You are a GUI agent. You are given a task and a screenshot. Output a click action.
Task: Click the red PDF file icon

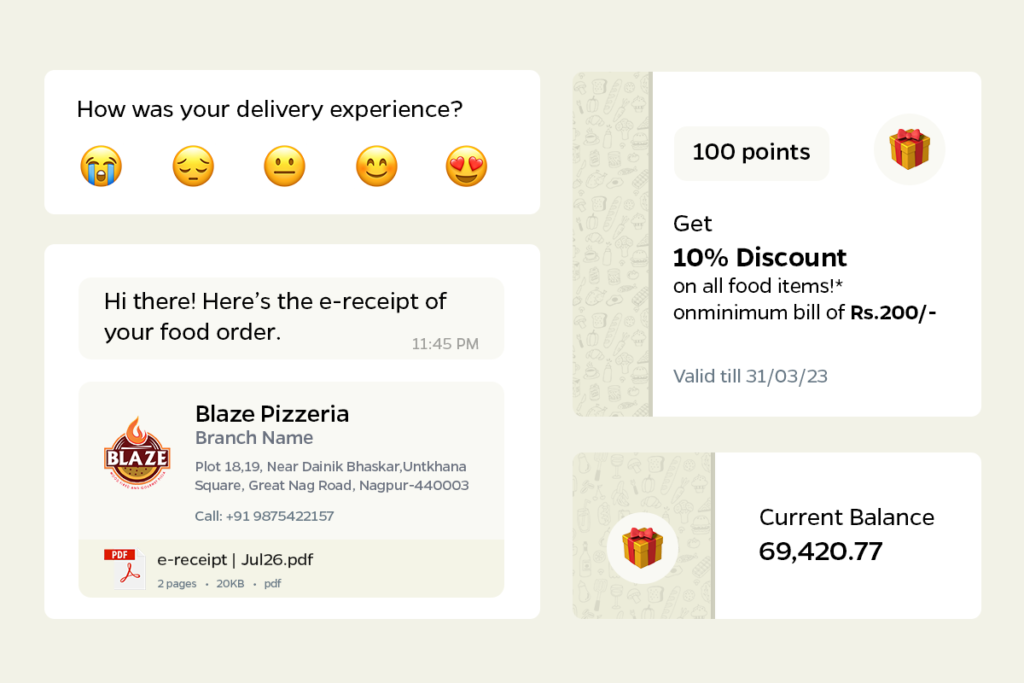pos(124,567)
